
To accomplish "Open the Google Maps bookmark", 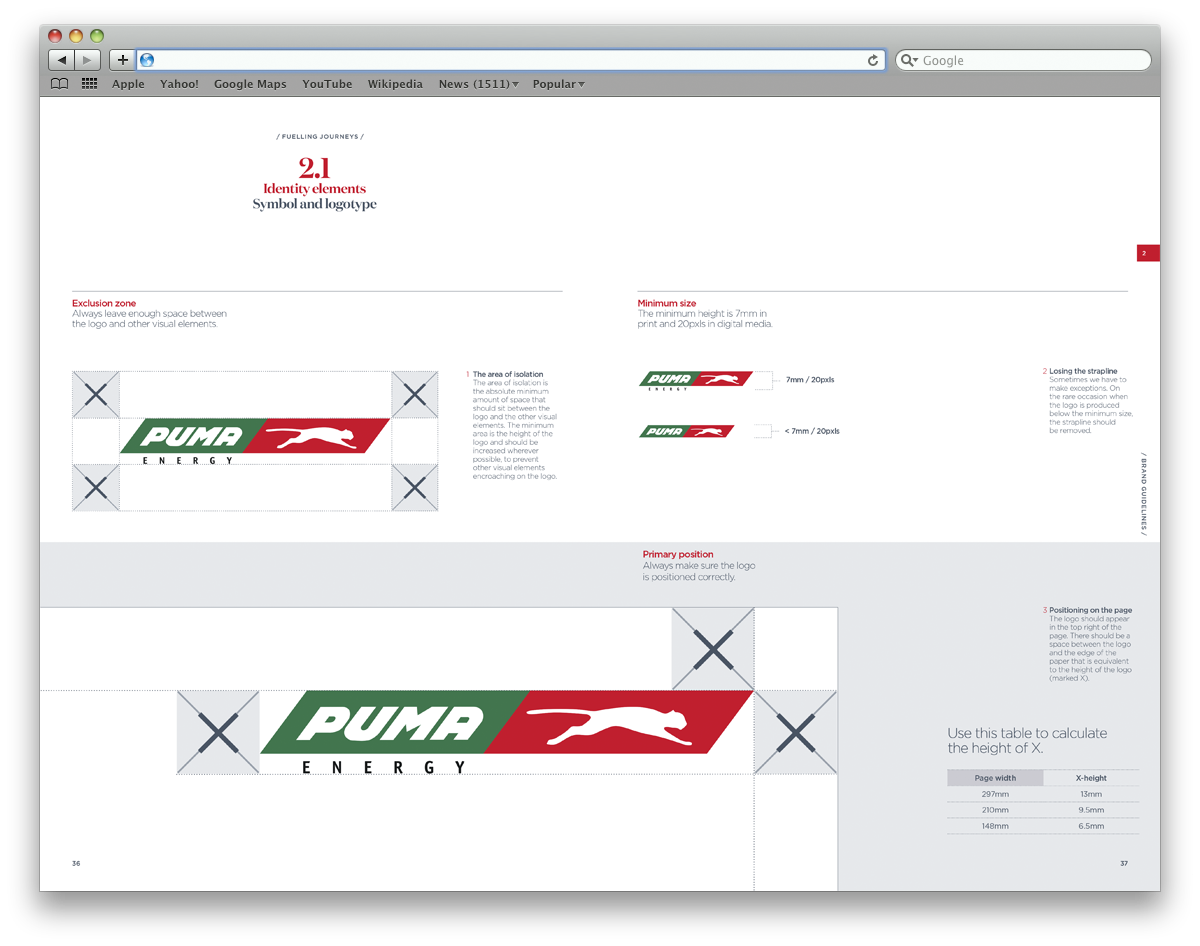I will point(250,84).
